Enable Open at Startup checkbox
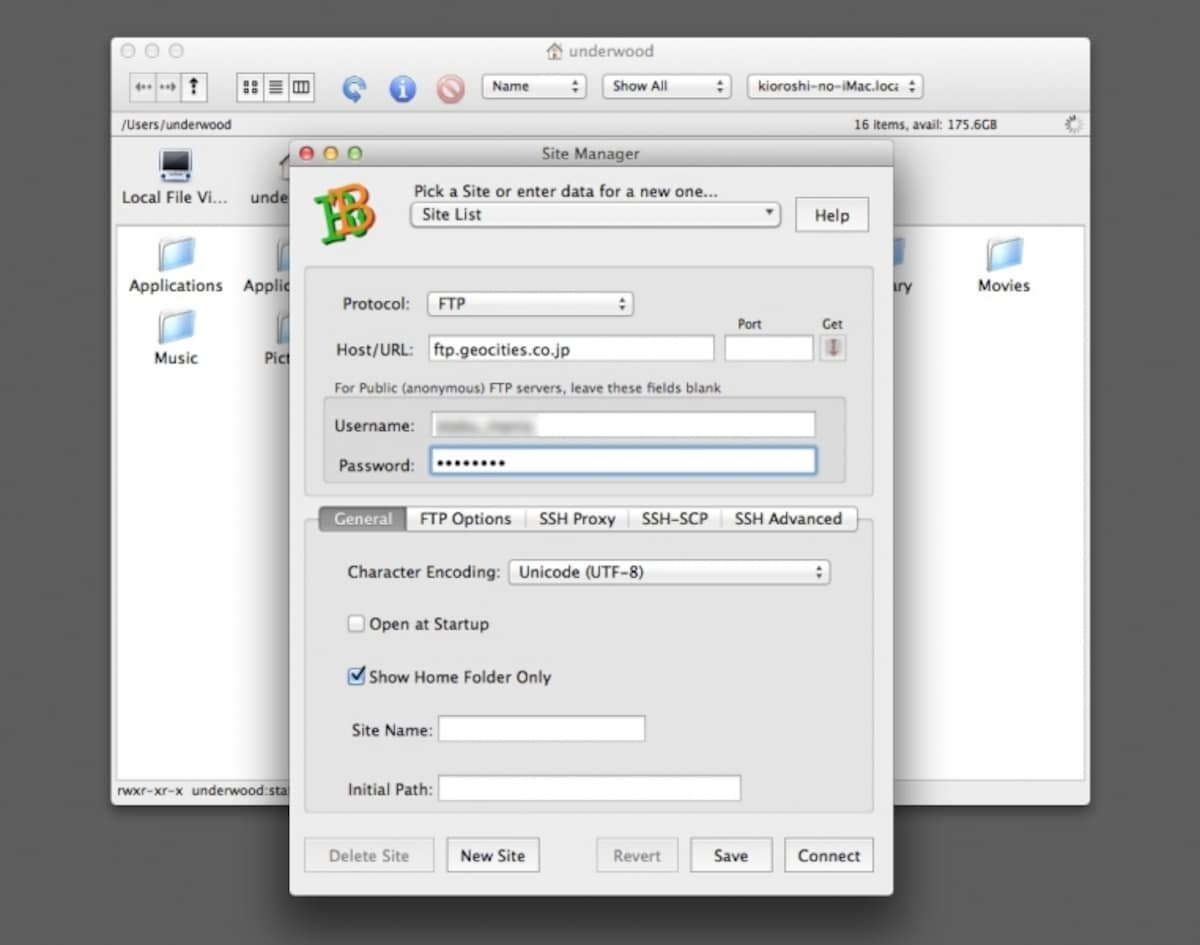 tap(356, 624)
